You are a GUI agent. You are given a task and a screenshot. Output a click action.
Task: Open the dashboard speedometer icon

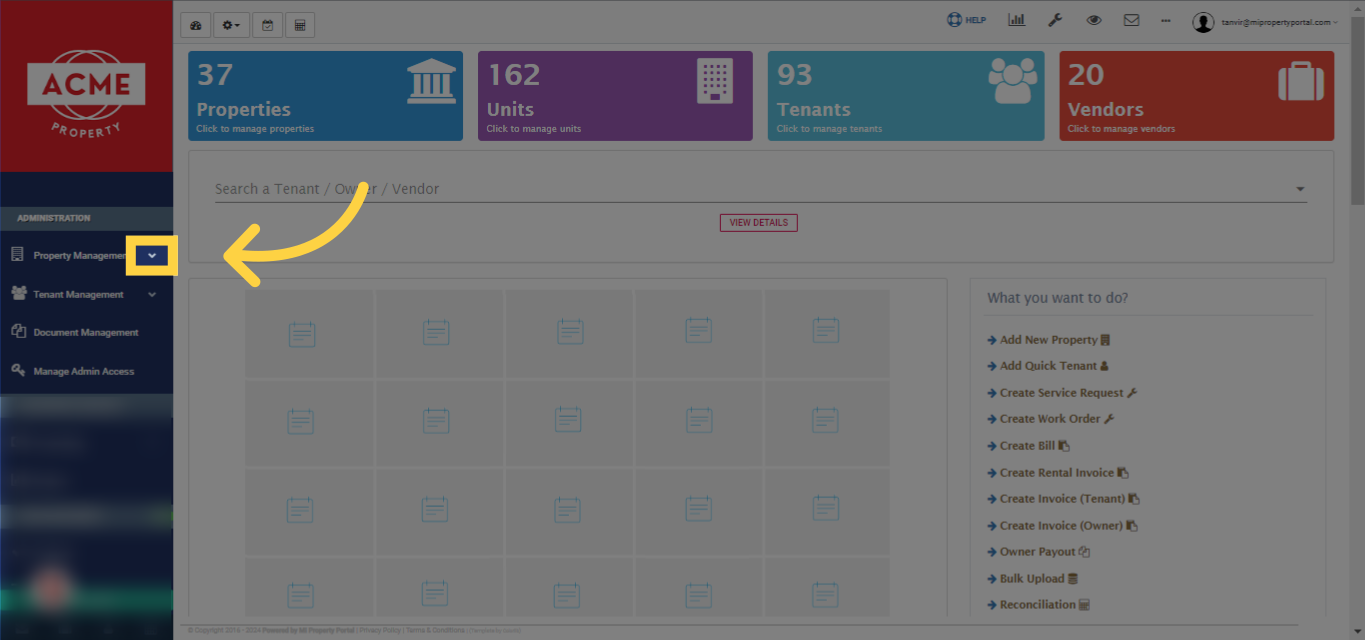195,24
